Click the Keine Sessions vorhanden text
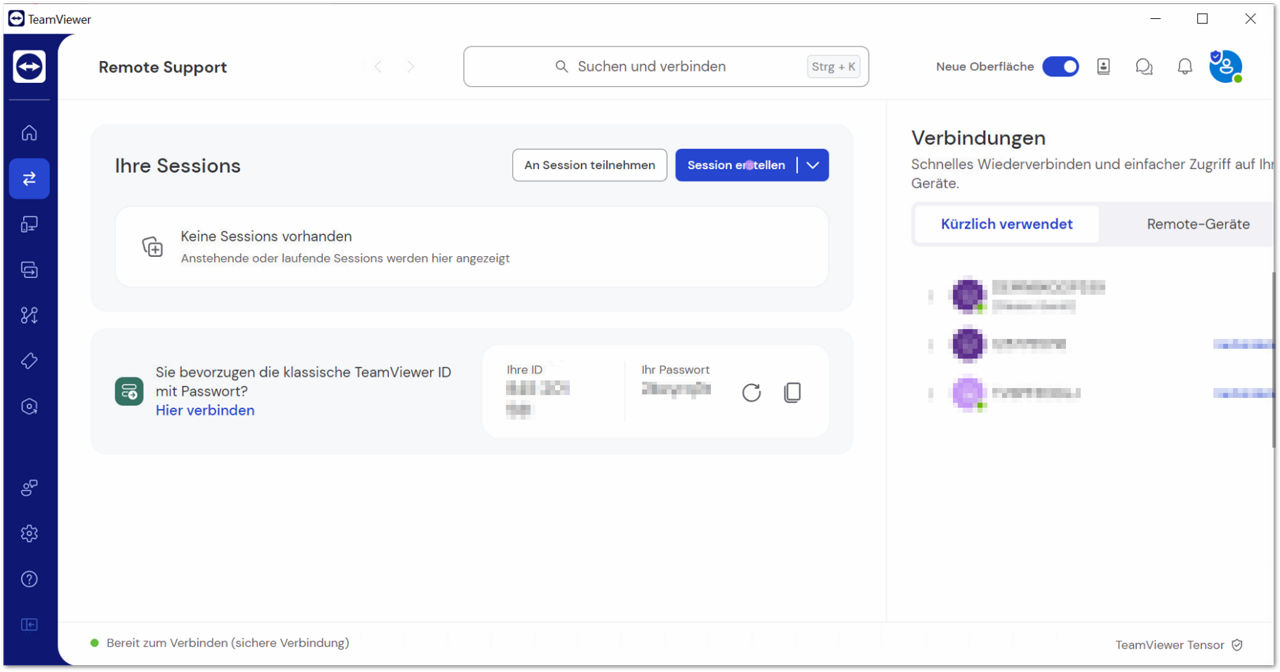 (x=266, y=237)
